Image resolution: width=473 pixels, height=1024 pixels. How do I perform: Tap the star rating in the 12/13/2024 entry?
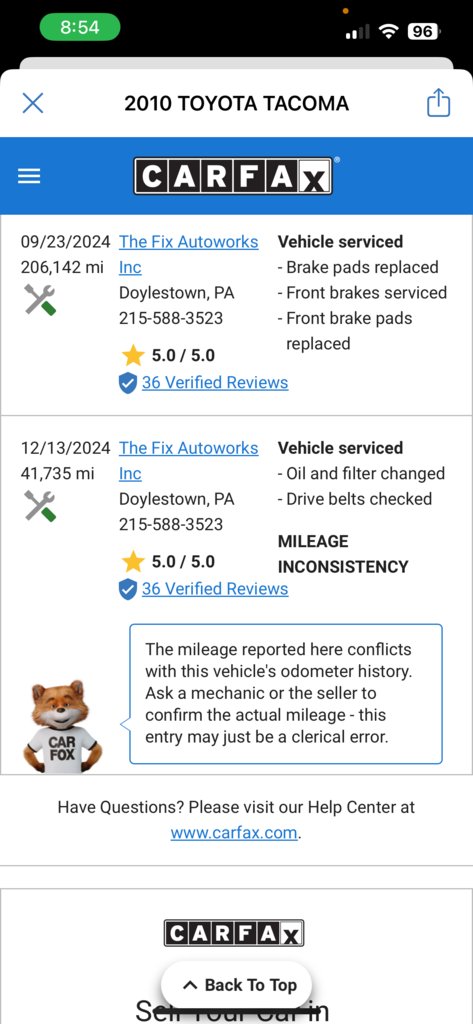pyautogui.click(x=169, y=562)
